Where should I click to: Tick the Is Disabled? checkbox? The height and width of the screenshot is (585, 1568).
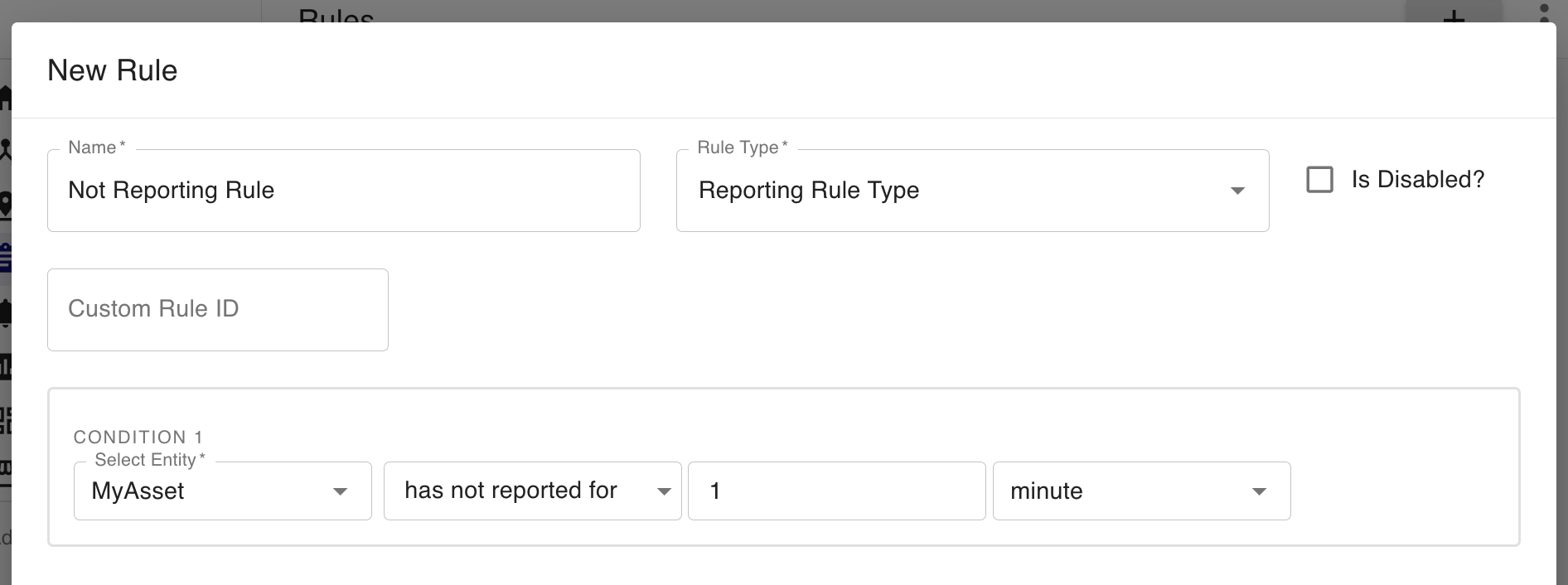pyautogui.click(x=1319, y=180)
